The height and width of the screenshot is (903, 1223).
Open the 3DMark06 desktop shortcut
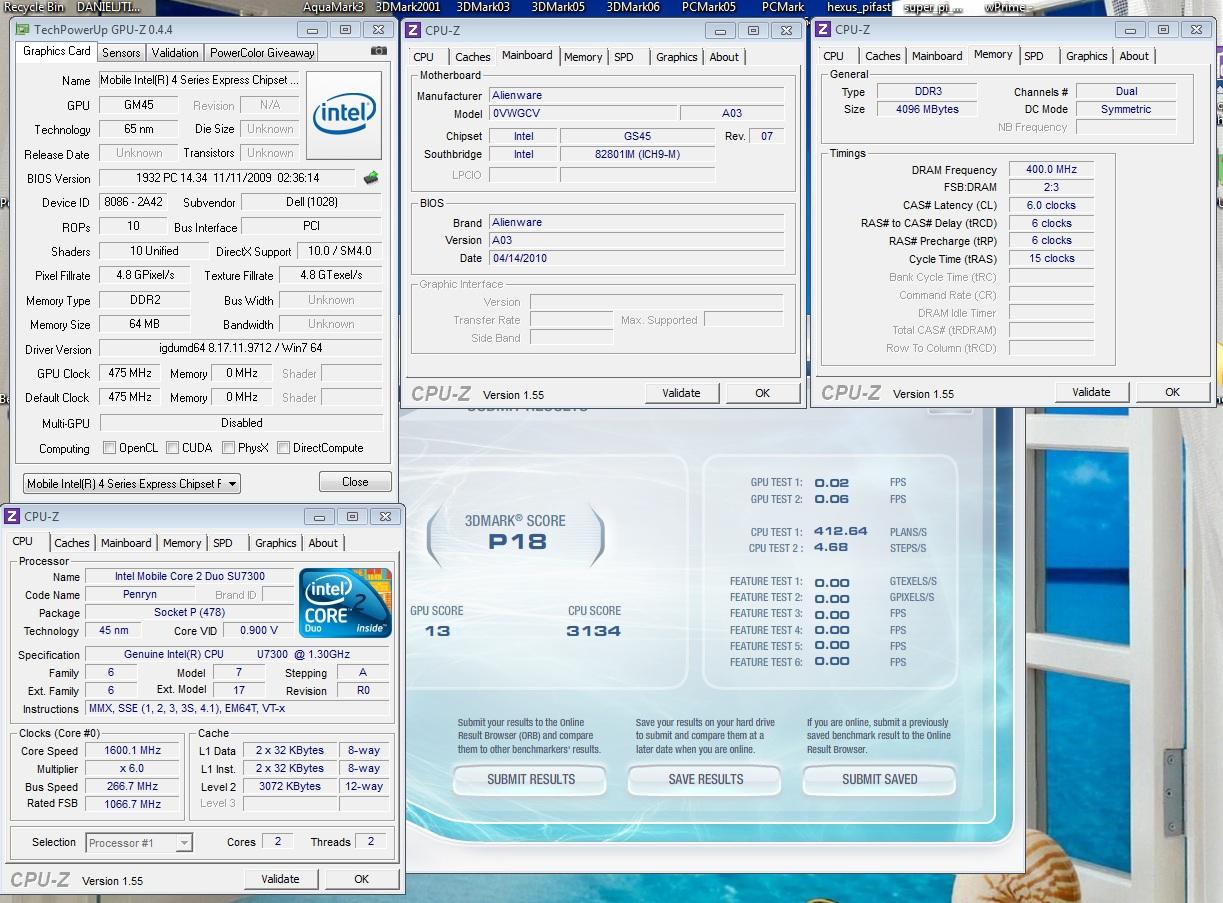point(633,7)
